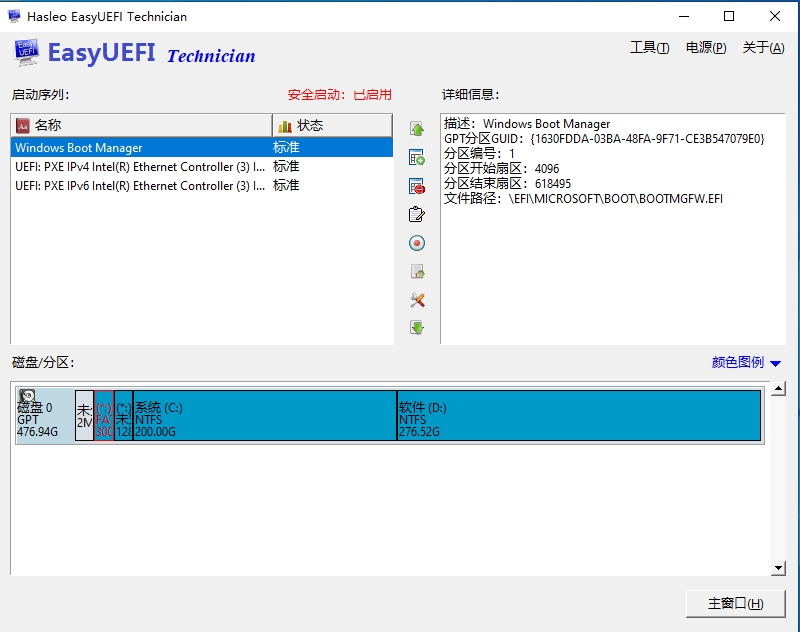Click the delete boot entry icon
This screenshot has height=632, width=800.
click(x=417, y=186)
